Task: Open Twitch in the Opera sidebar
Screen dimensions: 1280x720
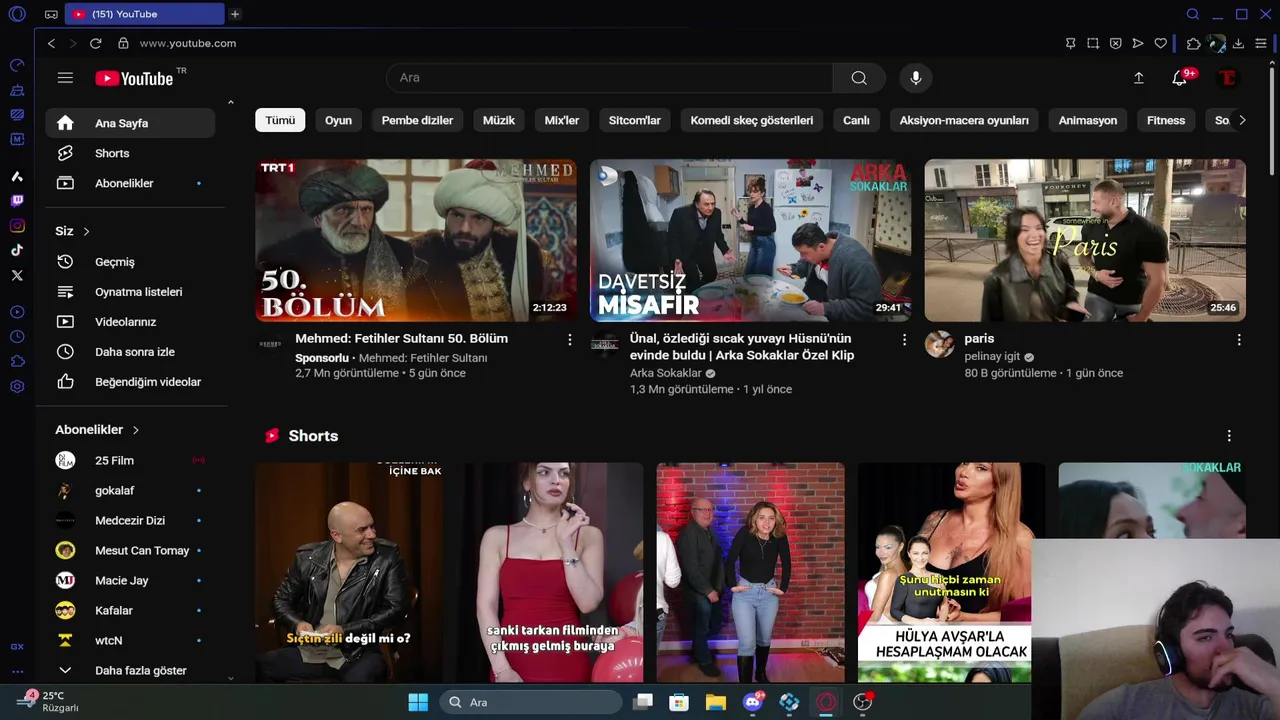Action: pyautogui.click(x=17, y=201)
